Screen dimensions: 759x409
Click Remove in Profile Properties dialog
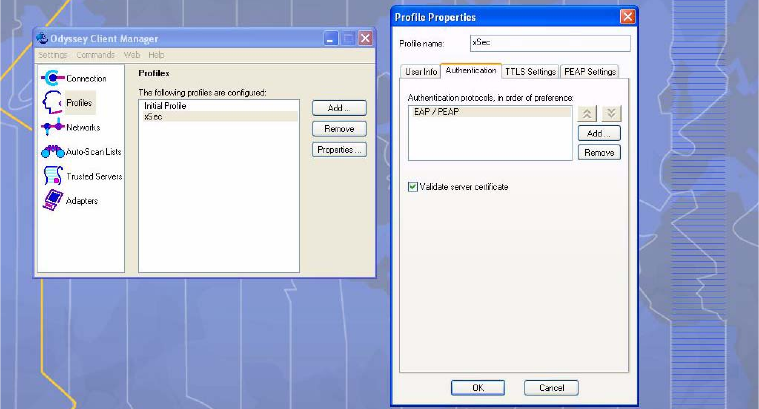599,152
